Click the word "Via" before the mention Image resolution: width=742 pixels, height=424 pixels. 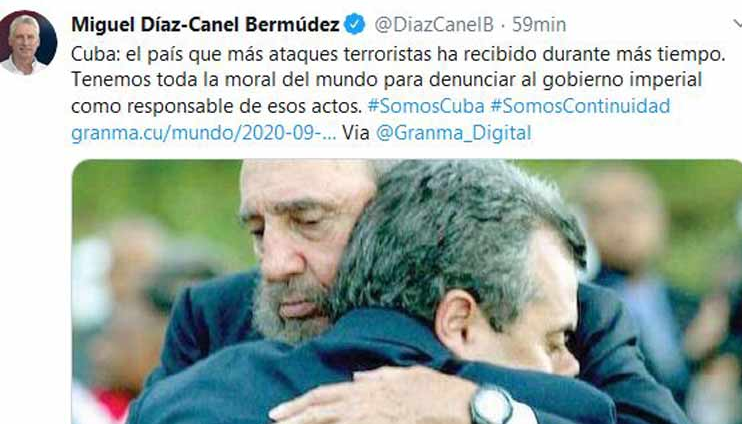(x=356, y=133)
